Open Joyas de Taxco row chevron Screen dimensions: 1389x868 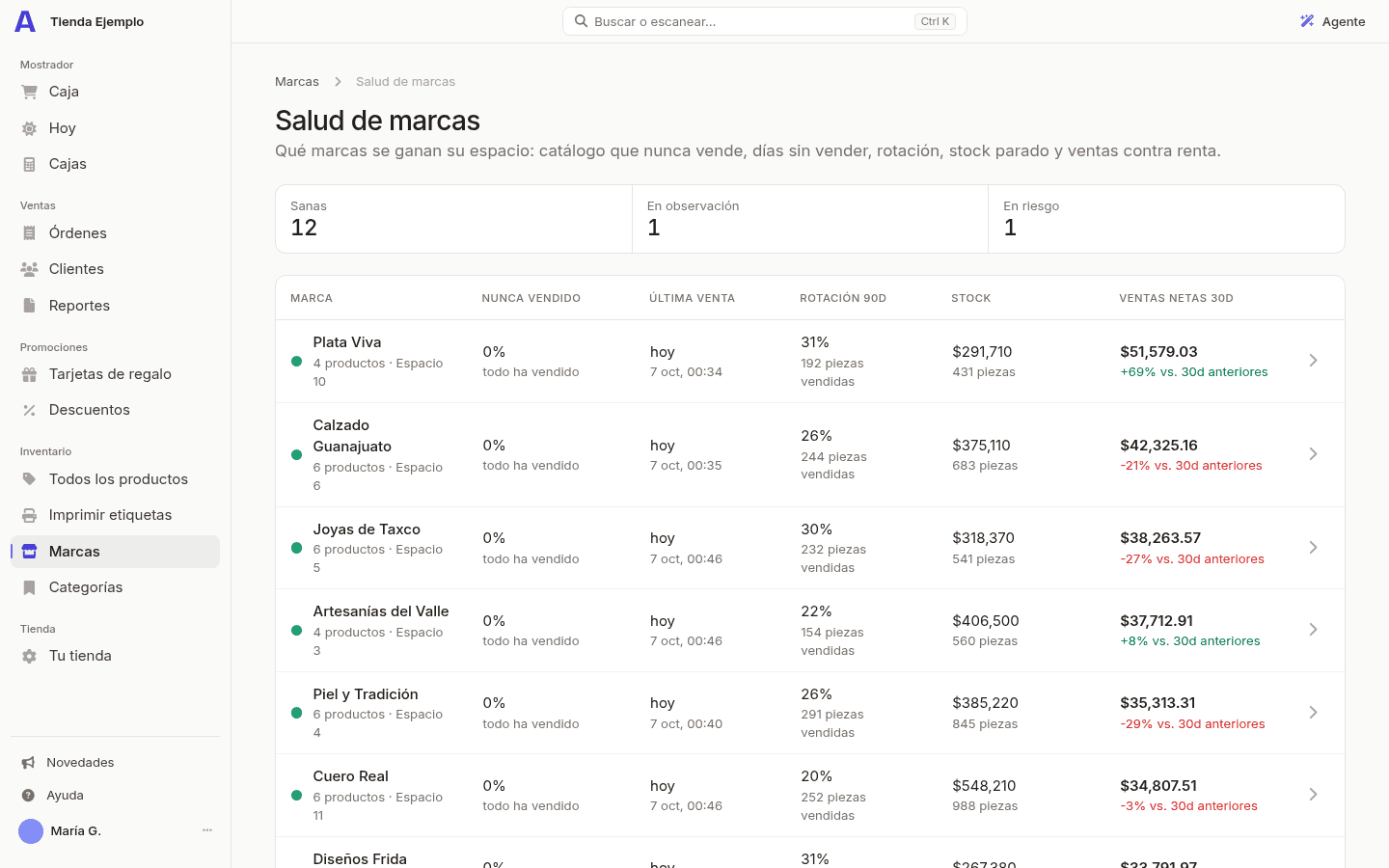pos(1313,548)
